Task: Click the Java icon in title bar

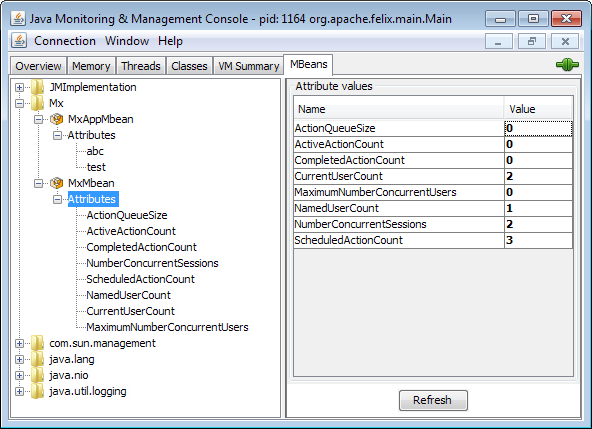Action: [18, 19]
